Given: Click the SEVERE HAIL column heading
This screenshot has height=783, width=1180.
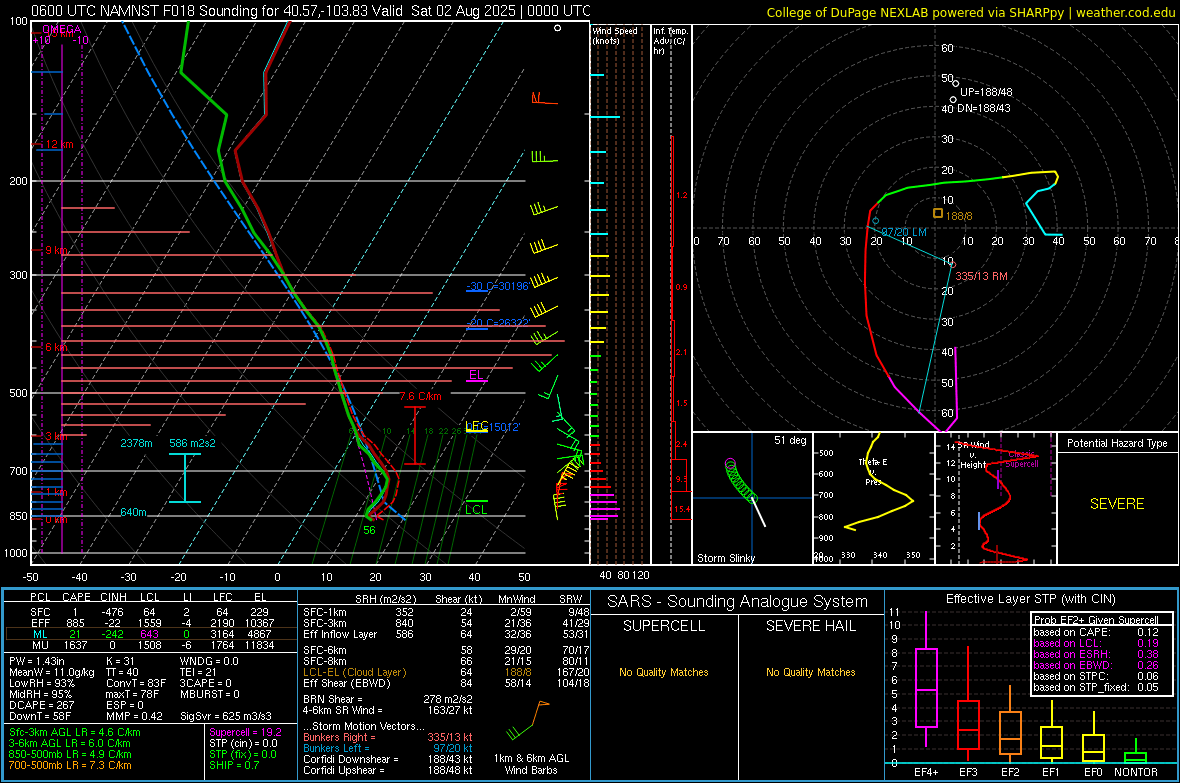Looking at the screenshot, I should pyautogui.click(x=810, y=626).
